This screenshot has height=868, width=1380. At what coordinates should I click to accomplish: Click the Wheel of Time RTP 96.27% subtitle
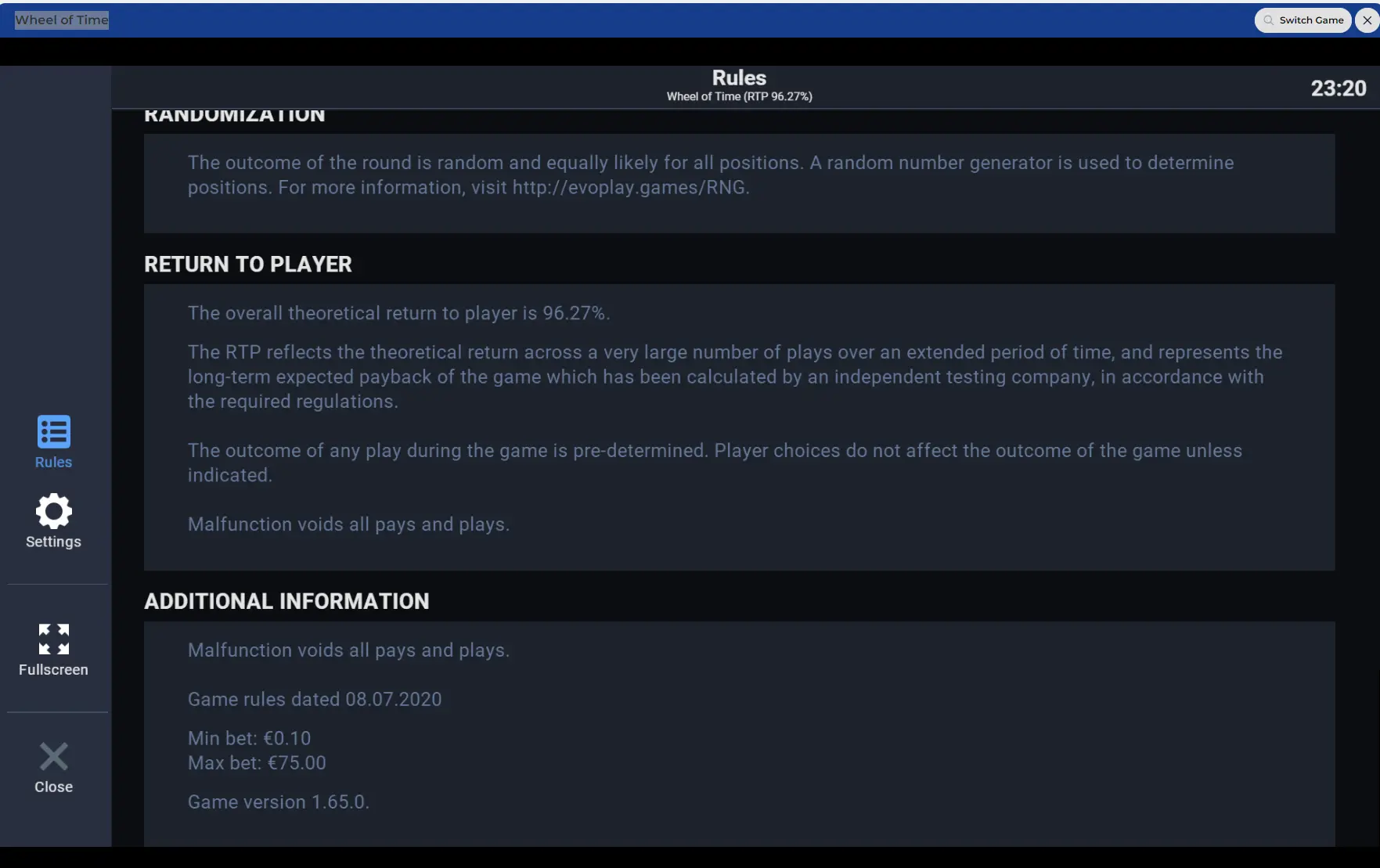click(739, 96)
